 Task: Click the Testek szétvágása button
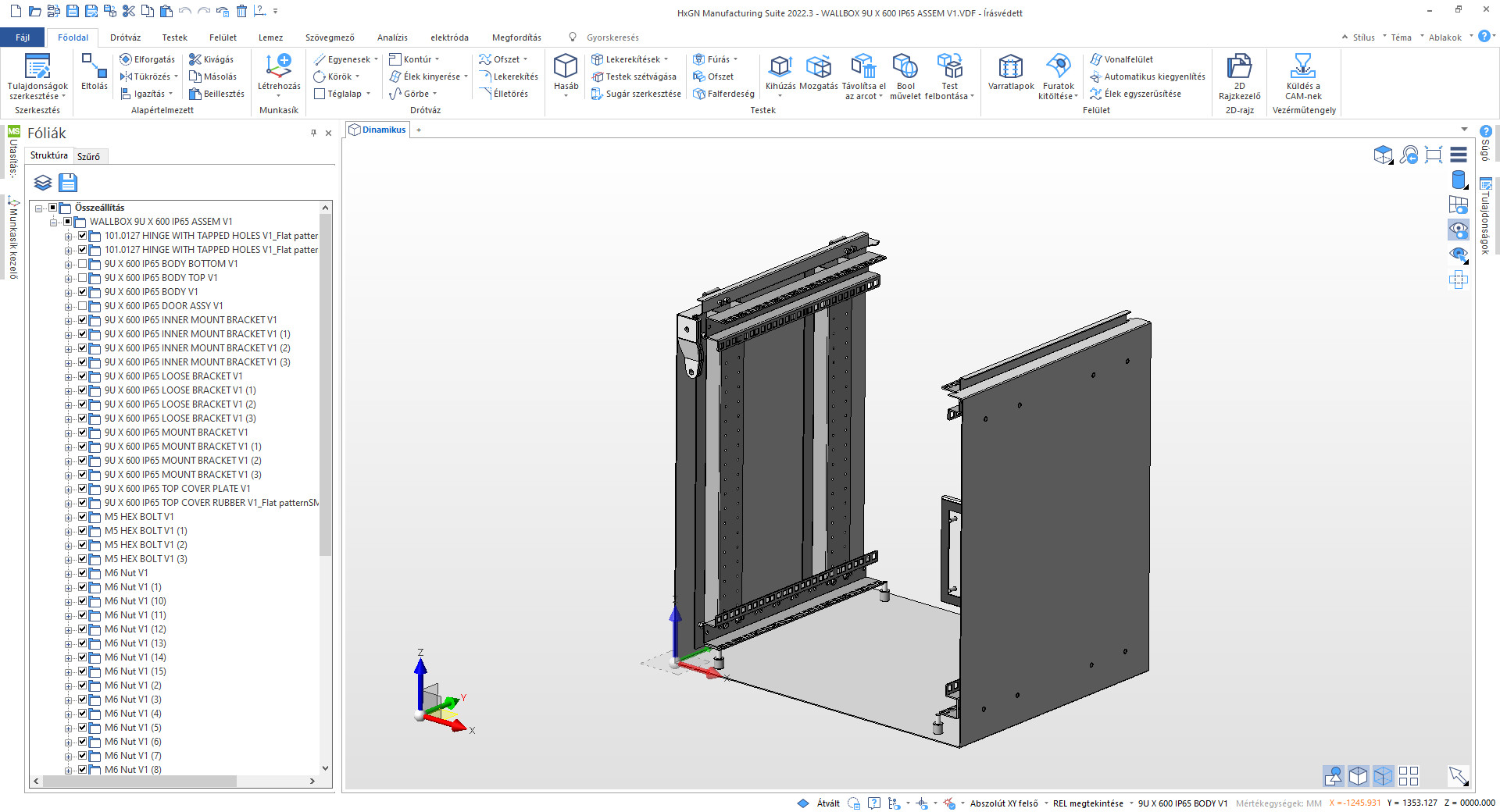click(640, 77)
